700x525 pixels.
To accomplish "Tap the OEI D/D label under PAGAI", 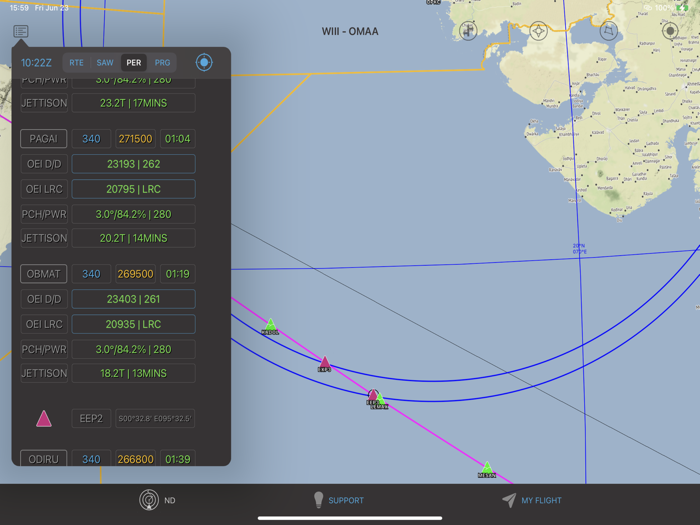I will click(44, 164).
